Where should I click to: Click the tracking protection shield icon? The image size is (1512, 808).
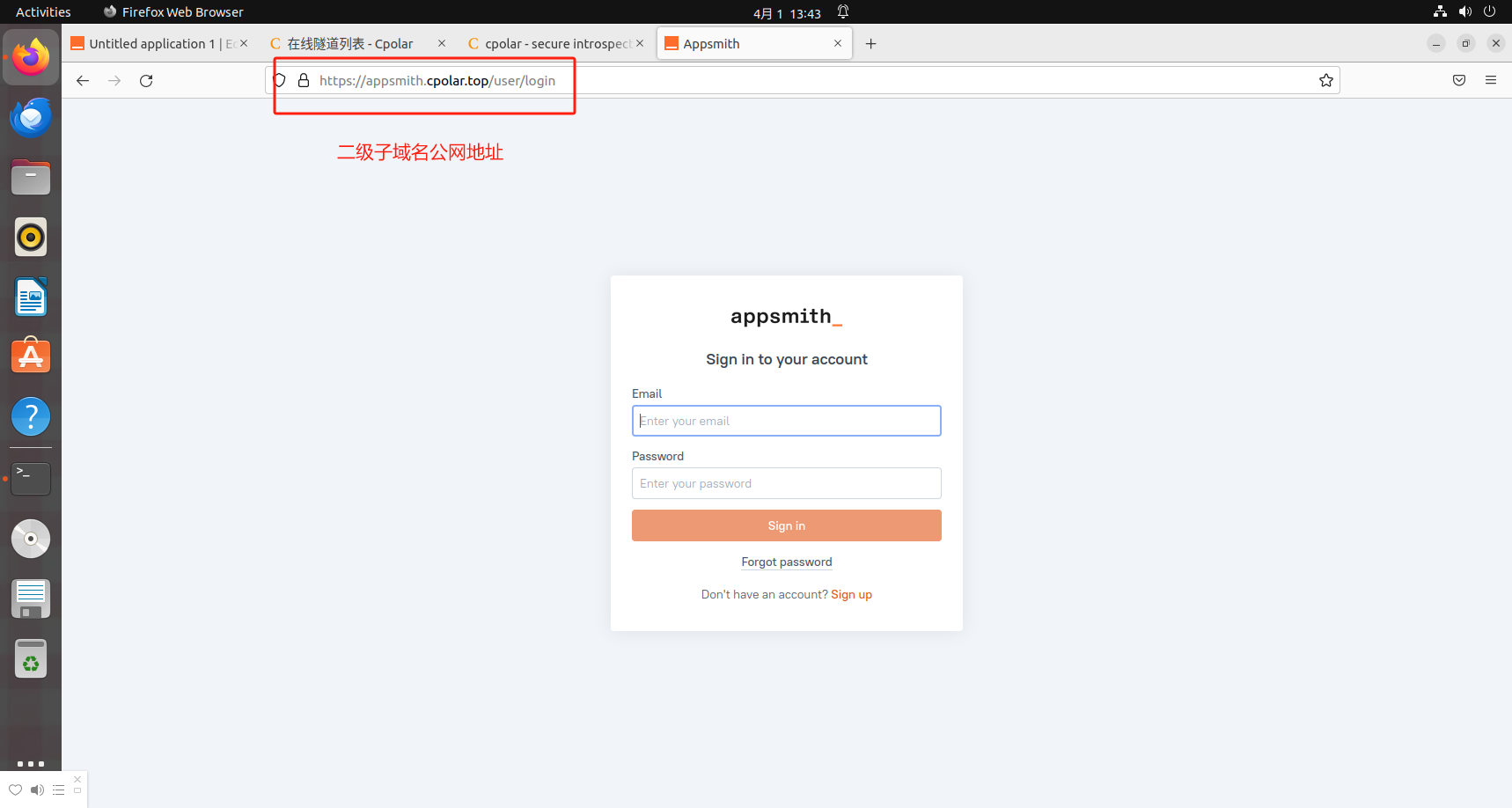[x=279, y=80]
